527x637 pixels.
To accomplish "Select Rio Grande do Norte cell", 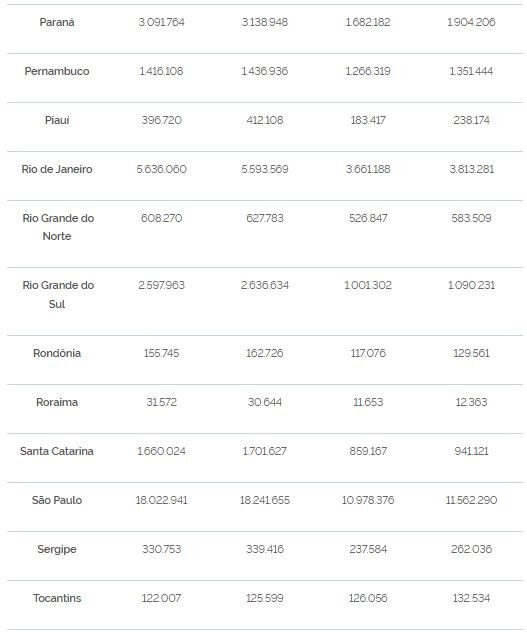I will (58, 227).
